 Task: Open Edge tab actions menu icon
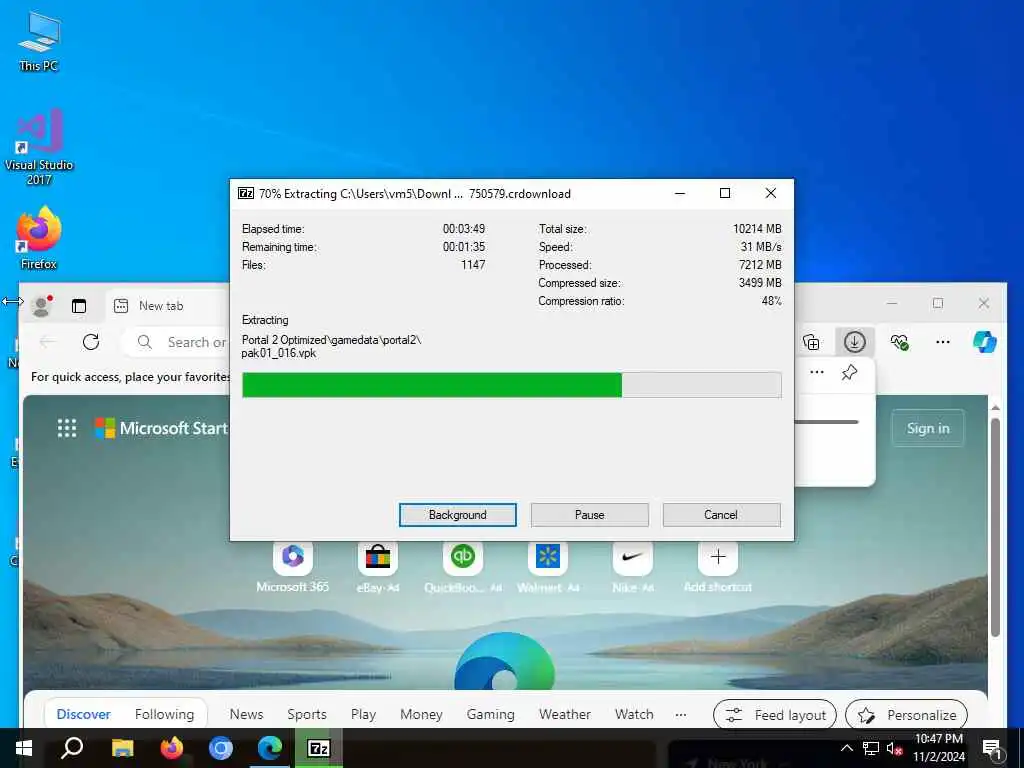79,306
